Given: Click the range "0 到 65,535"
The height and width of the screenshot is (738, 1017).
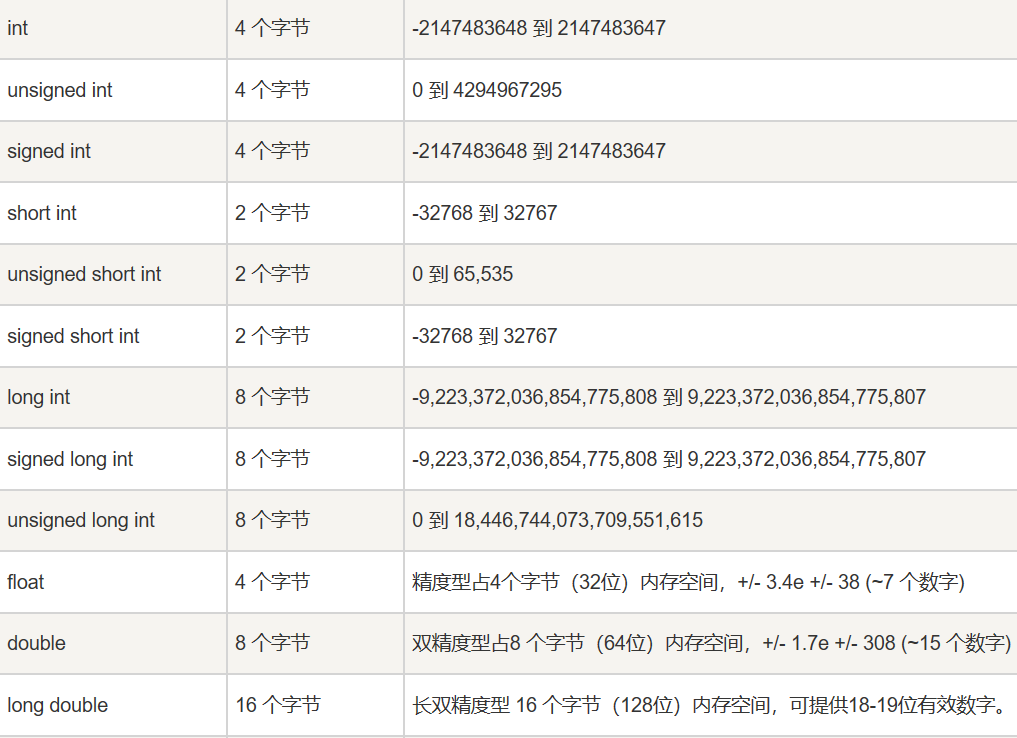Looking at the screenshot, I should pyautogui.click(x=460, y=274).
